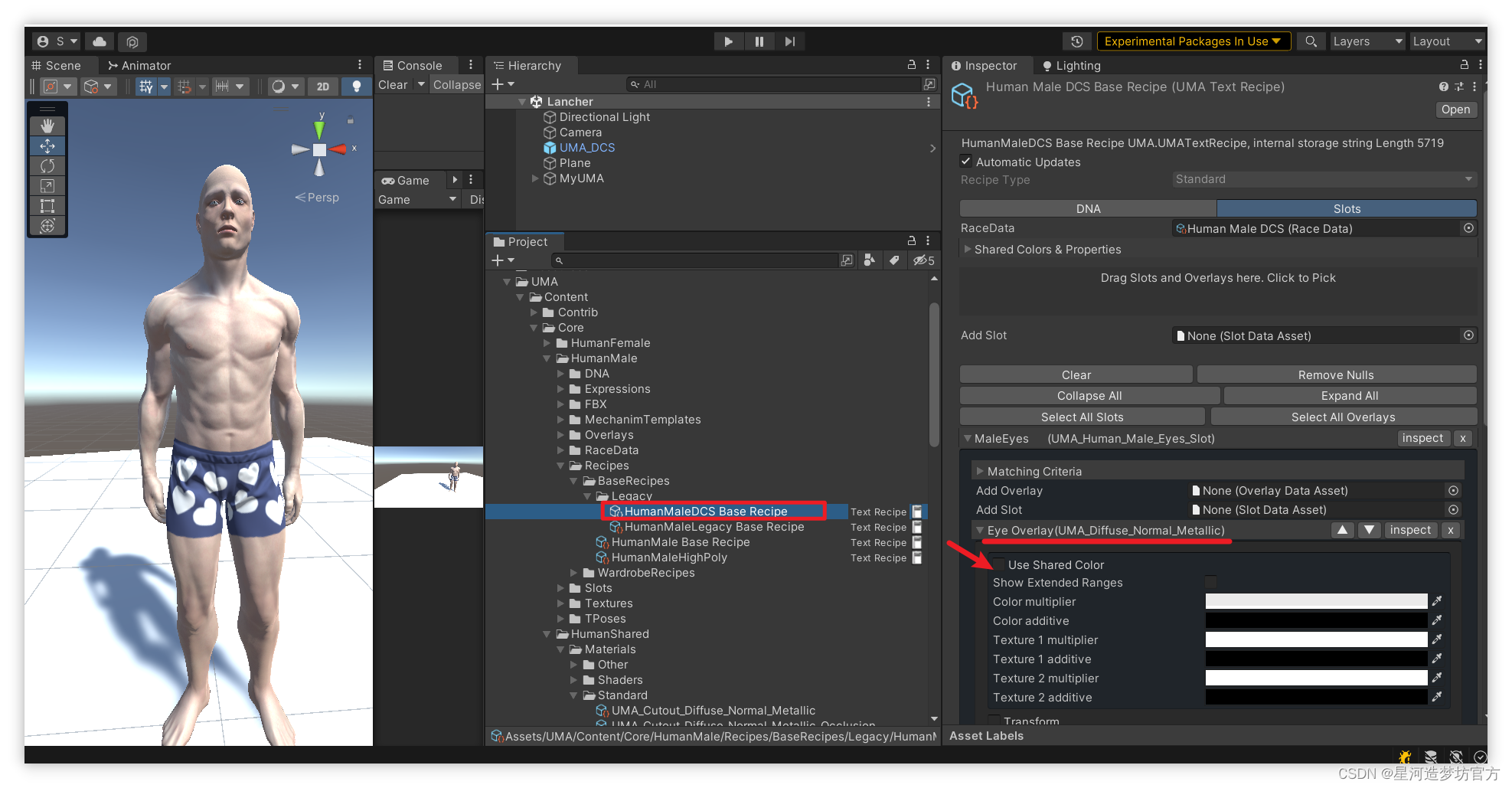Click the Expand All button
The image size is (1512, 788).
1350,395
